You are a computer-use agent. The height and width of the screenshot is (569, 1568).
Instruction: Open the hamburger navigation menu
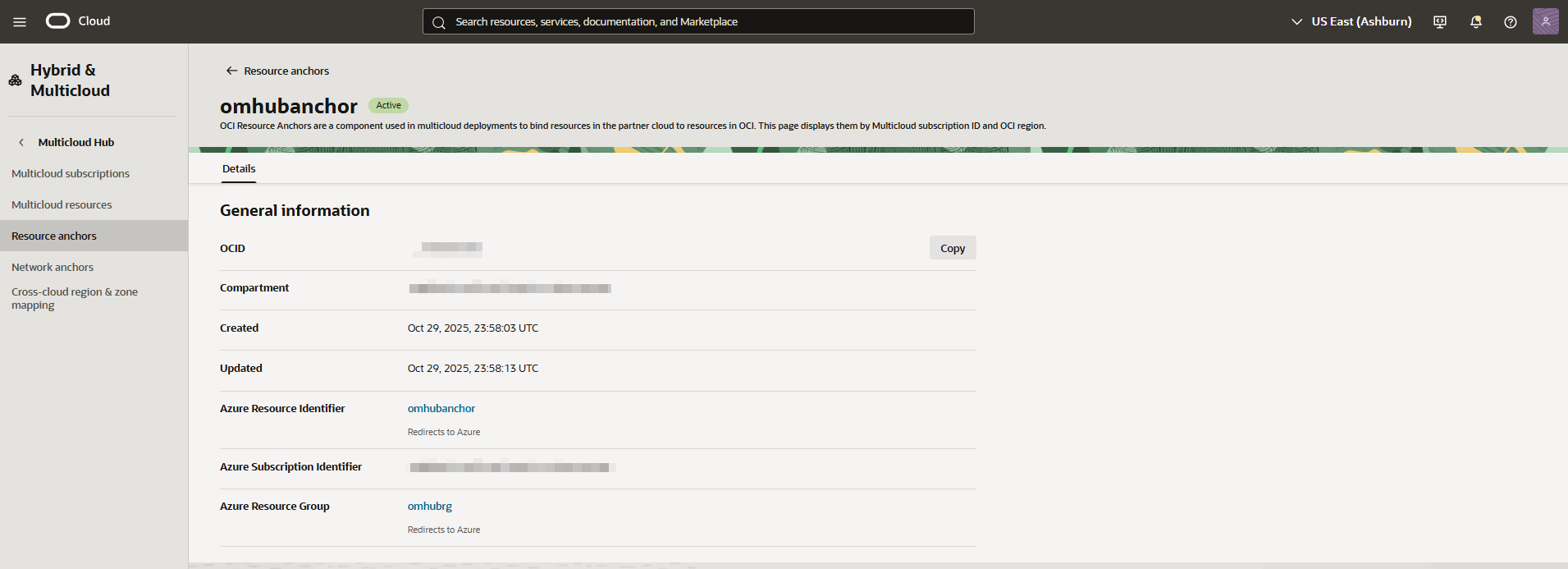pyautogui.click(x=20, y=22)
